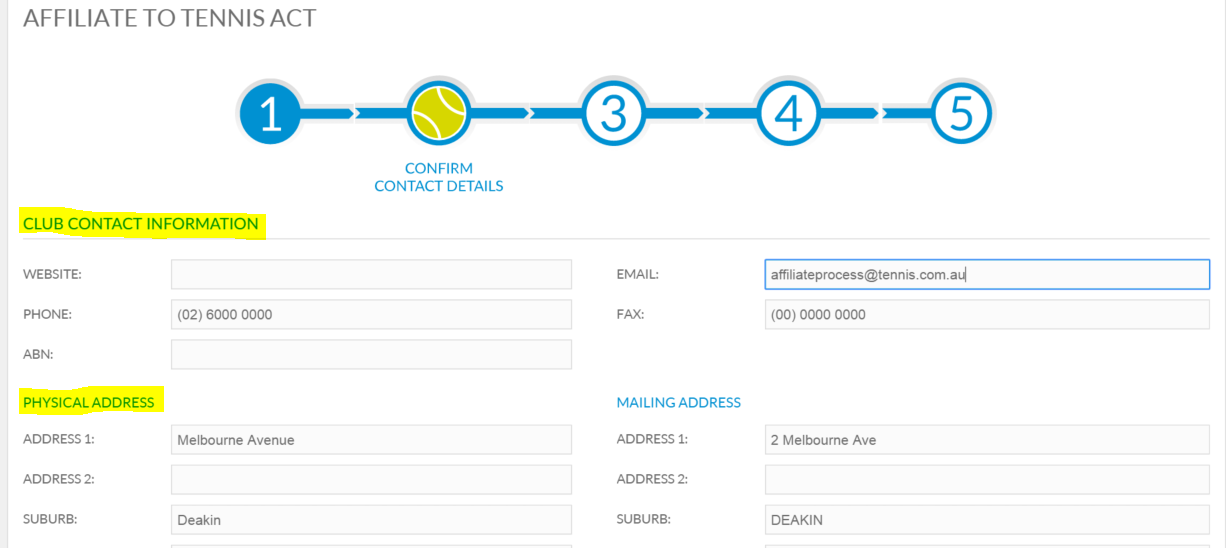Edit Mailing Address 1 '2 Melbourne Ave' field
The height and width of the screenshot is (548, 1226).
pos(987,439)
